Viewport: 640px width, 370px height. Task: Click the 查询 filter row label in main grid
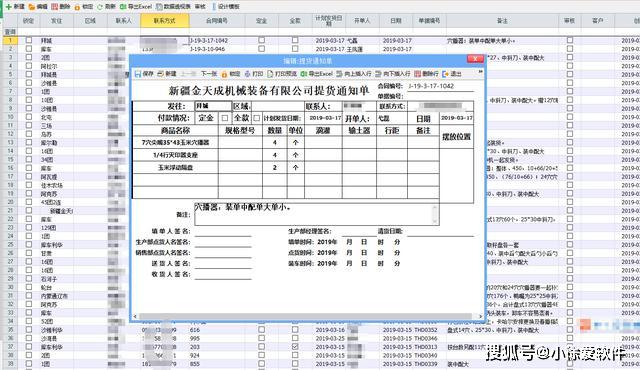(x=10, y=32)
